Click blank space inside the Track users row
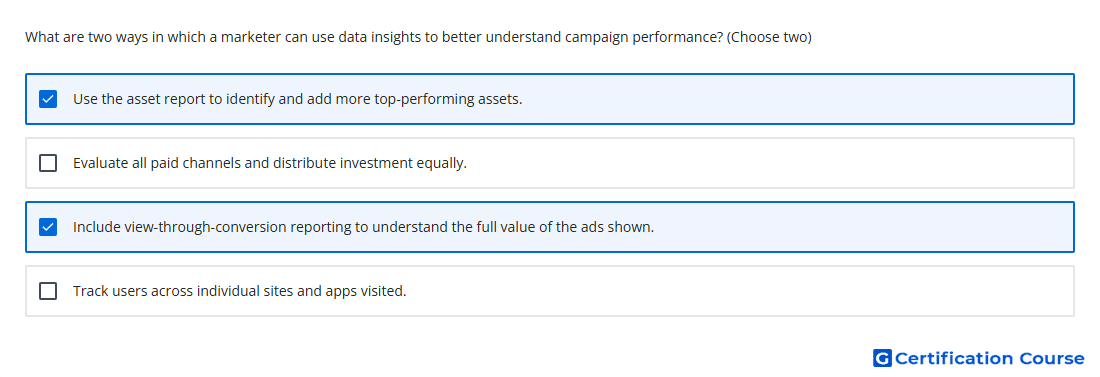Screen dimensions: 1100x377 click(x=737, y=291)
